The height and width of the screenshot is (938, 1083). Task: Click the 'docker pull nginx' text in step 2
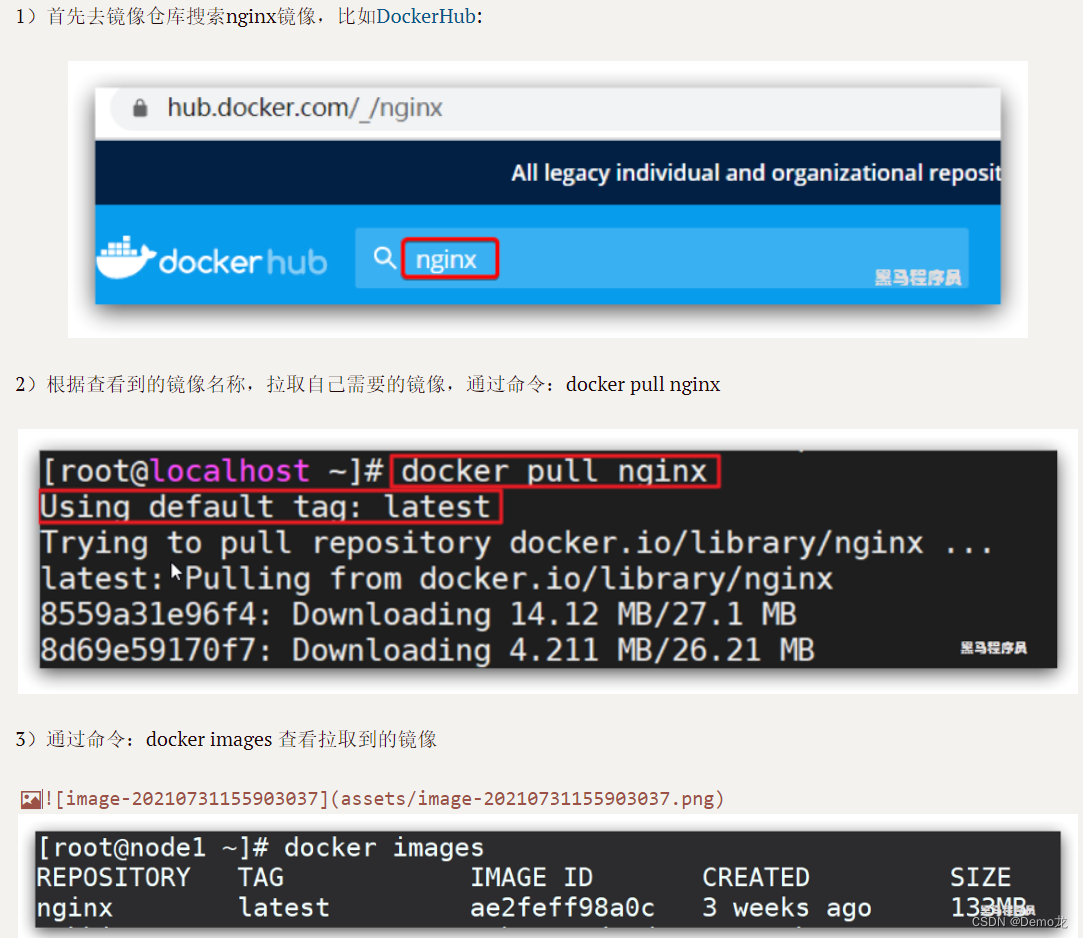pos(643,384)
